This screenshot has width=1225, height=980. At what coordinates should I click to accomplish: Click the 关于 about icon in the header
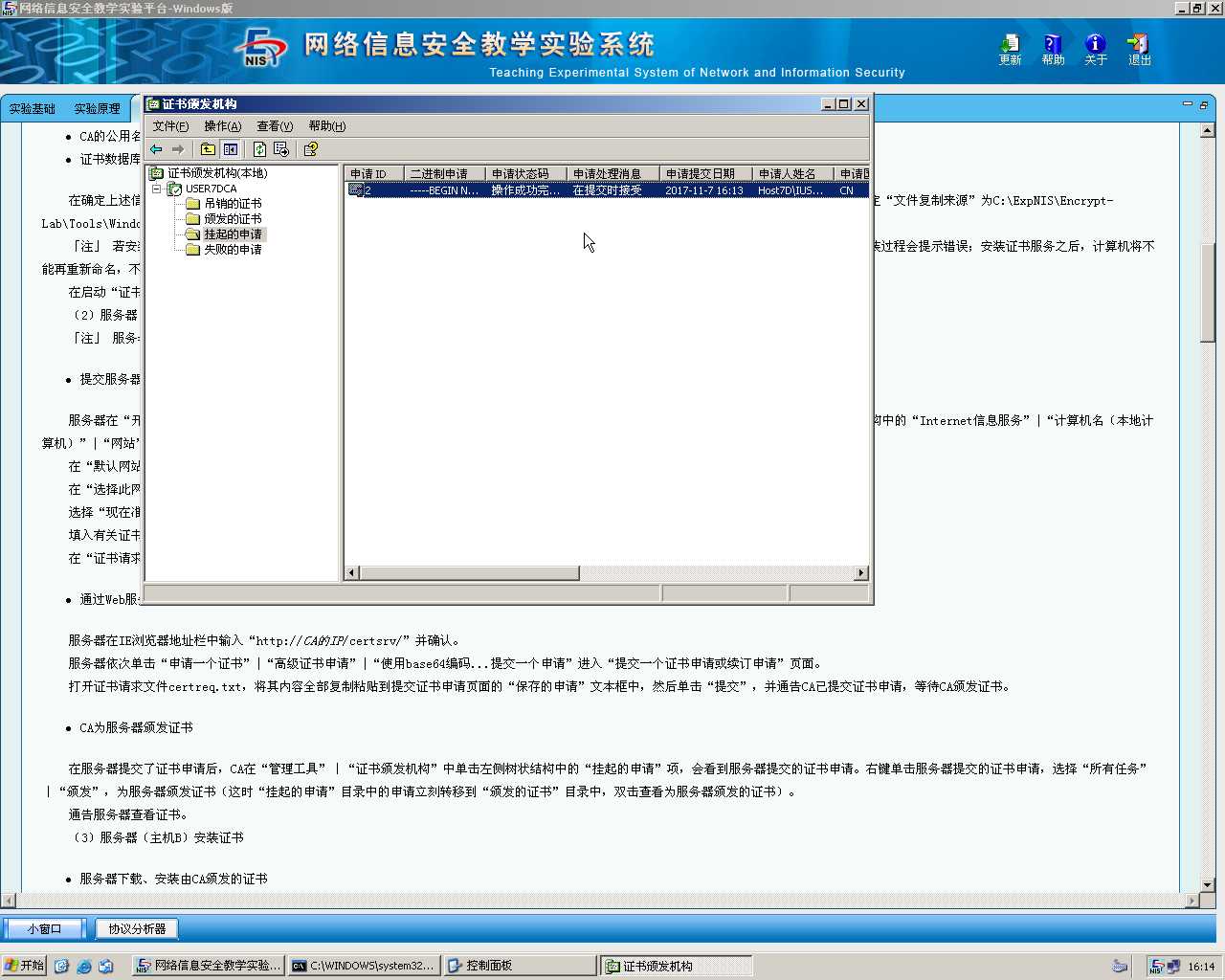pyautogui.click(x=1096, y=50)
